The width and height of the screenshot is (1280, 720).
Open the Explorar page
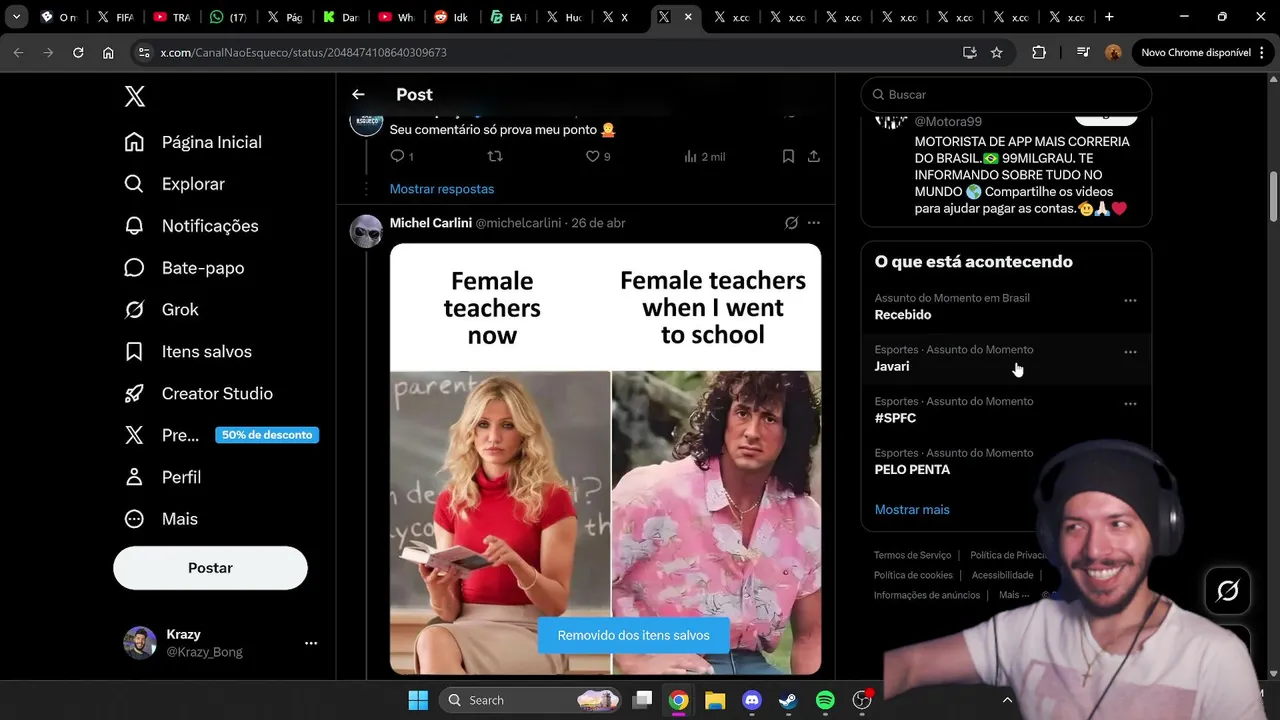coord(174,184)
